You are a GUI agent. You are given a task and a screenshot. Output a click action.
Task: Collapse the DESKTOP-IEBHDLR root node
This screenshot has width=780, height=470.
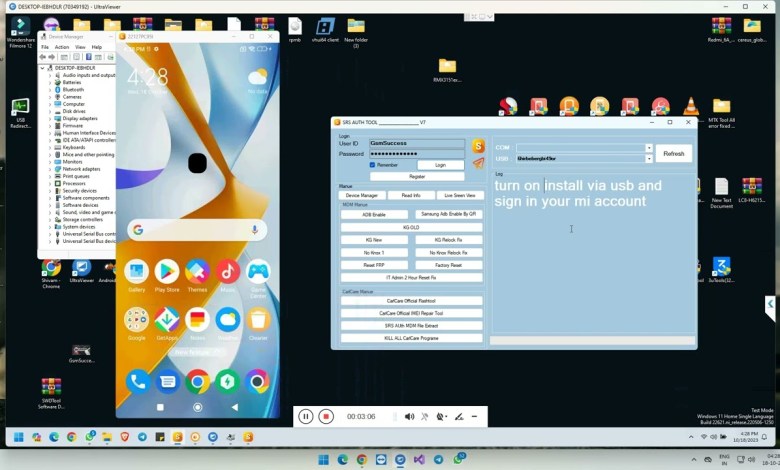[x=42, y=68]
